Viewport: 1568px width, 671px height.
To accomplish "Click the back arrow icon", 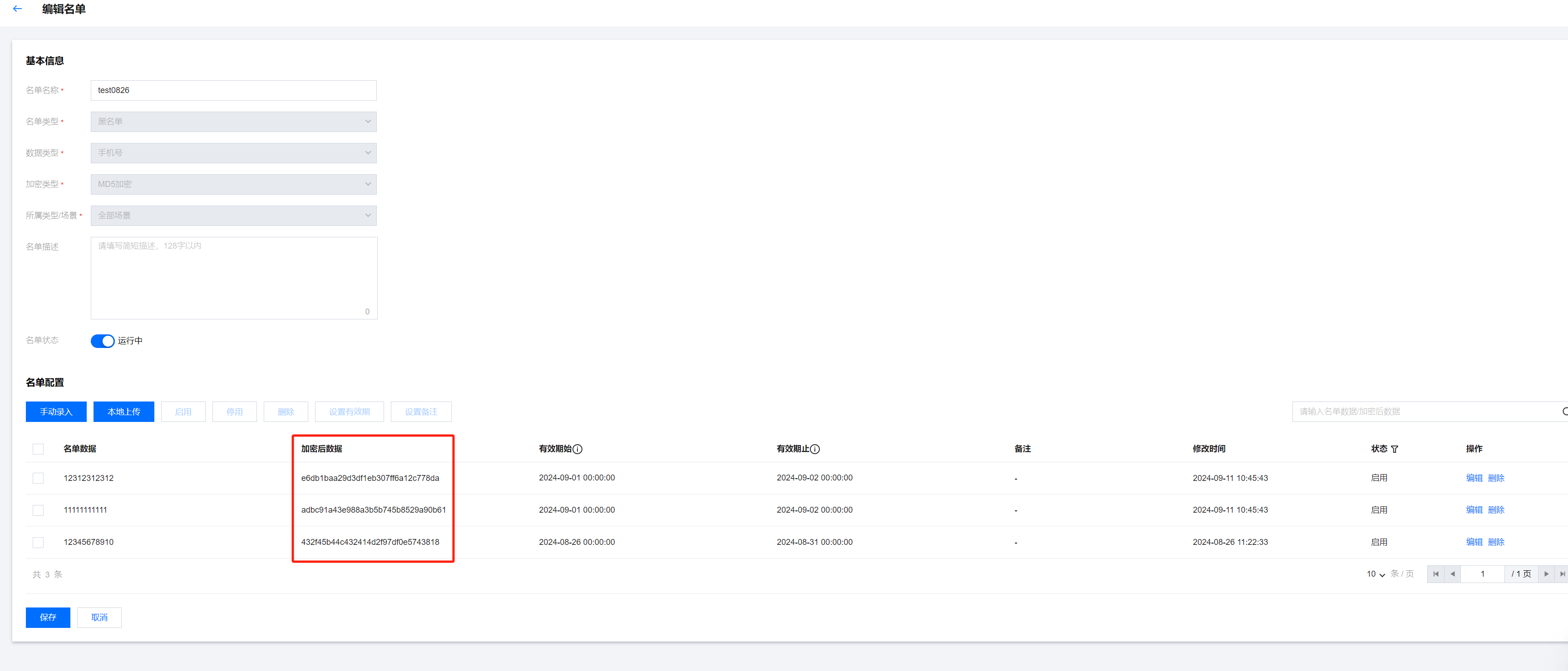I will [18, 9].
